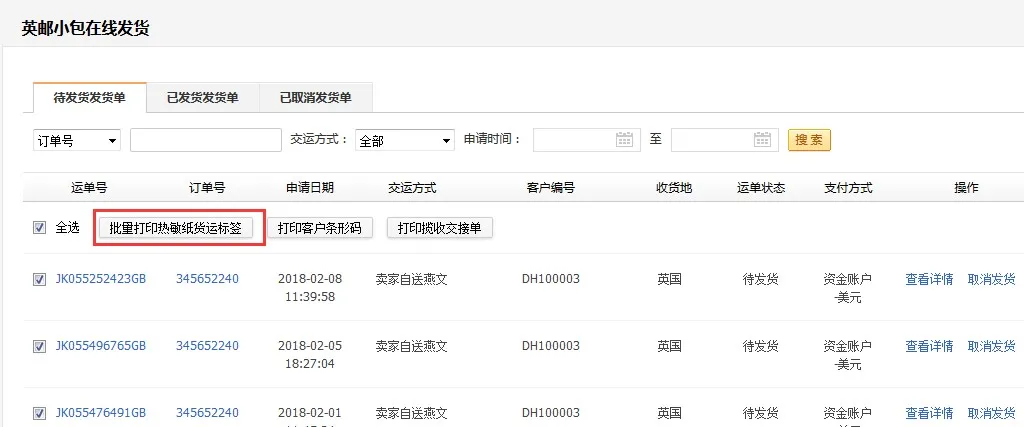Click DH100003 in JK055496765GB row

tap(551, 346)
